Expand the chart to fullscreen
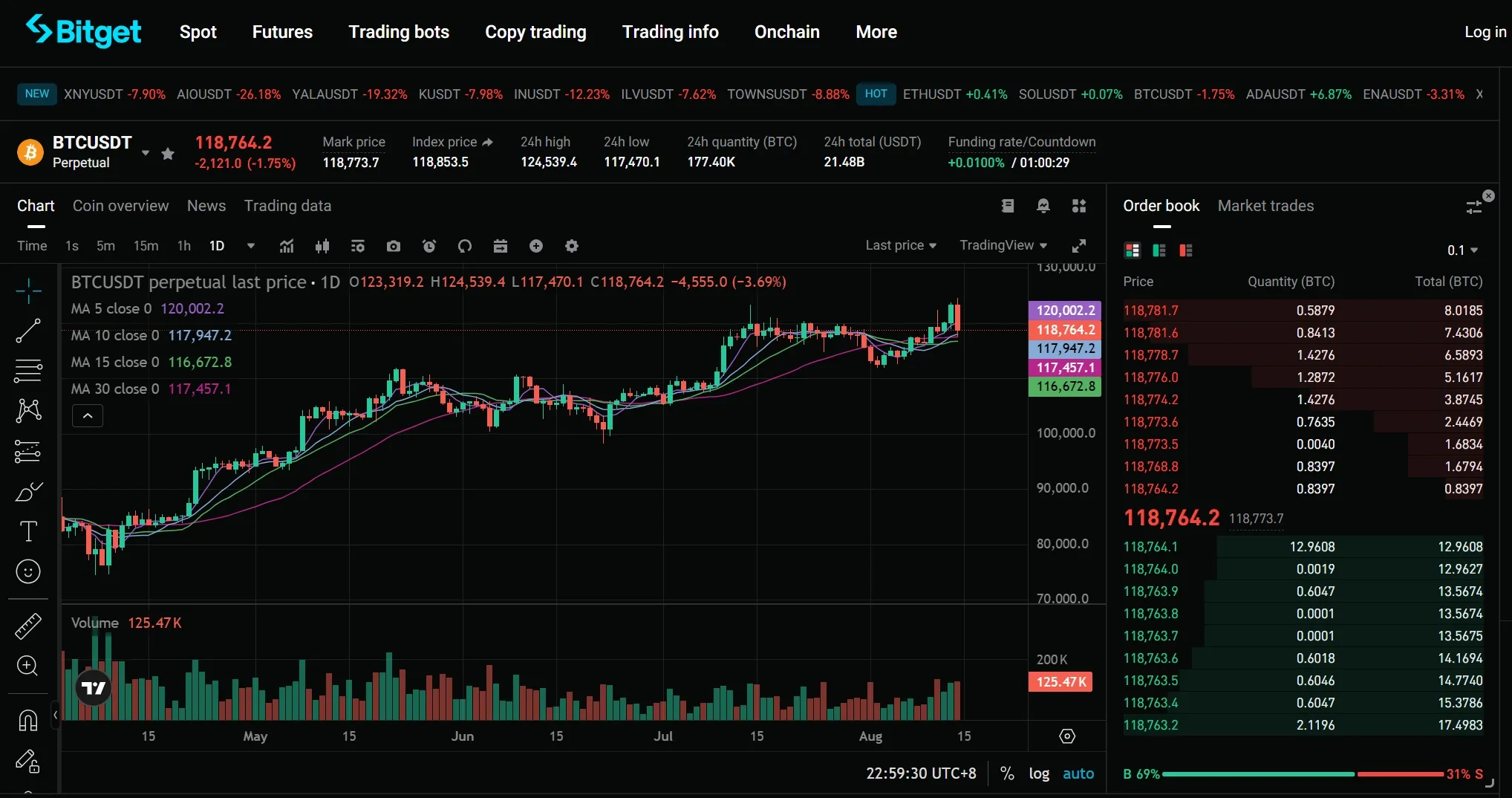1512x798 pixels. 1079,246
